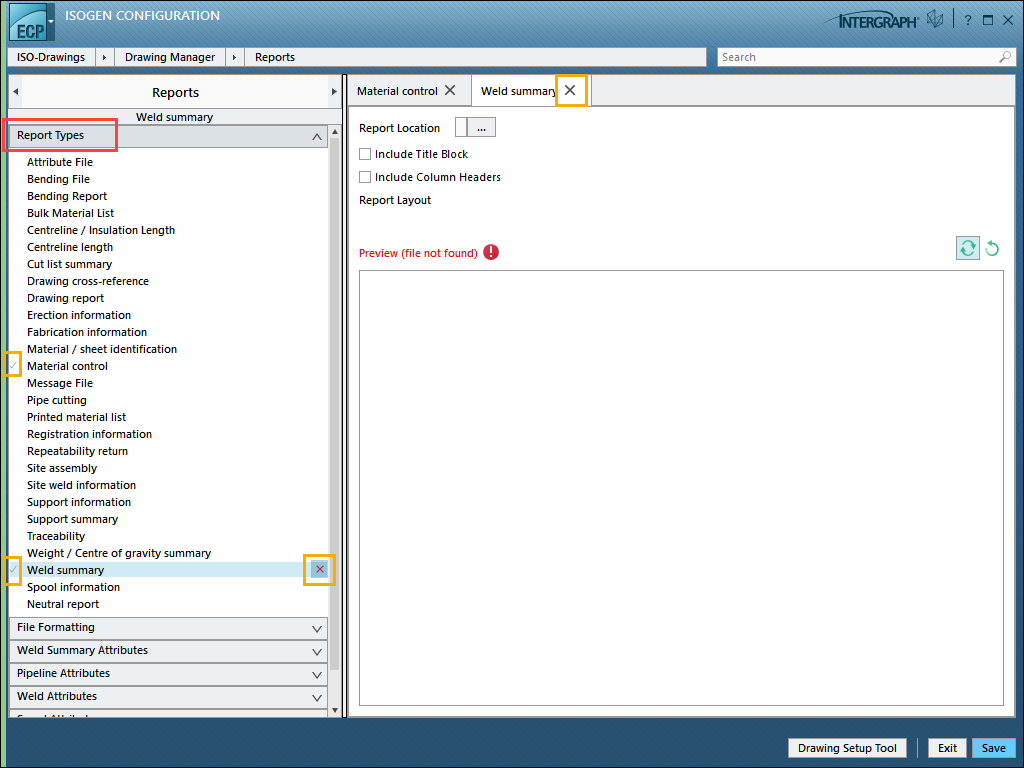The height and width of the screenshot is (768, 1024).
Task: Click the search magnifier icon
Action: pyautogui.click(x=1006, y=57)
